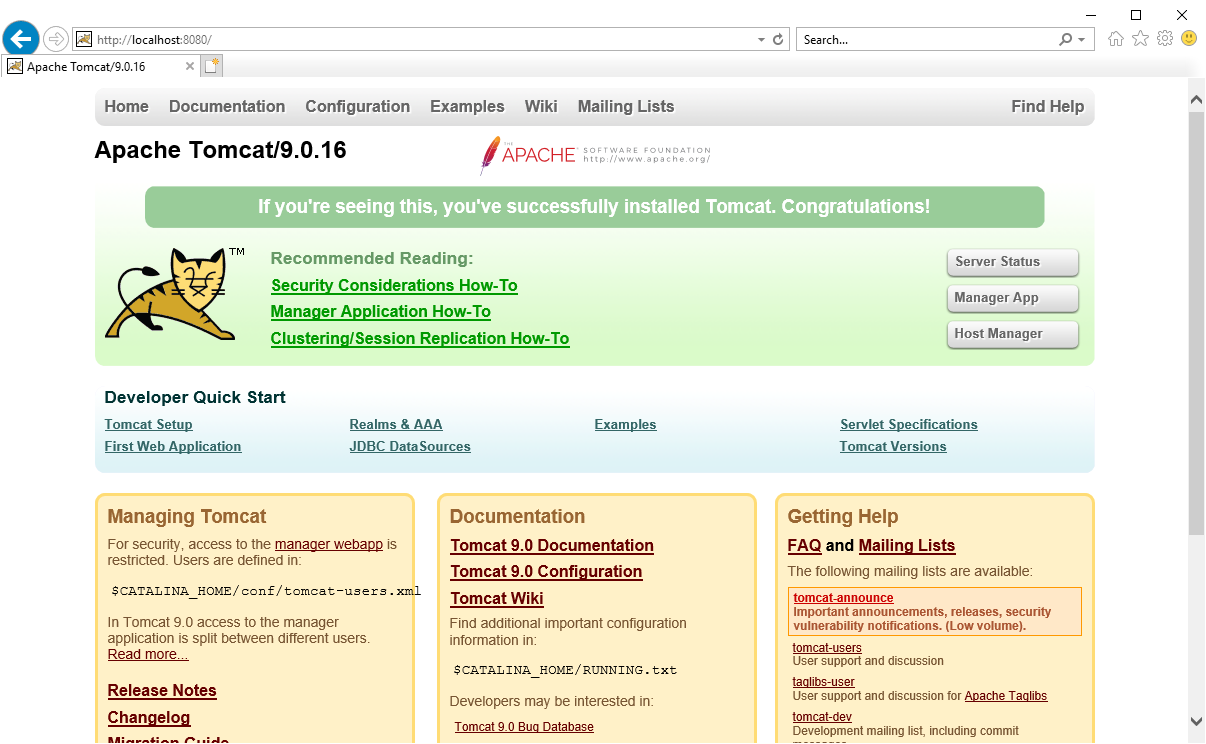Open the Tools gear icon
Screen dimensions: 1206x744
[1165, 39]
